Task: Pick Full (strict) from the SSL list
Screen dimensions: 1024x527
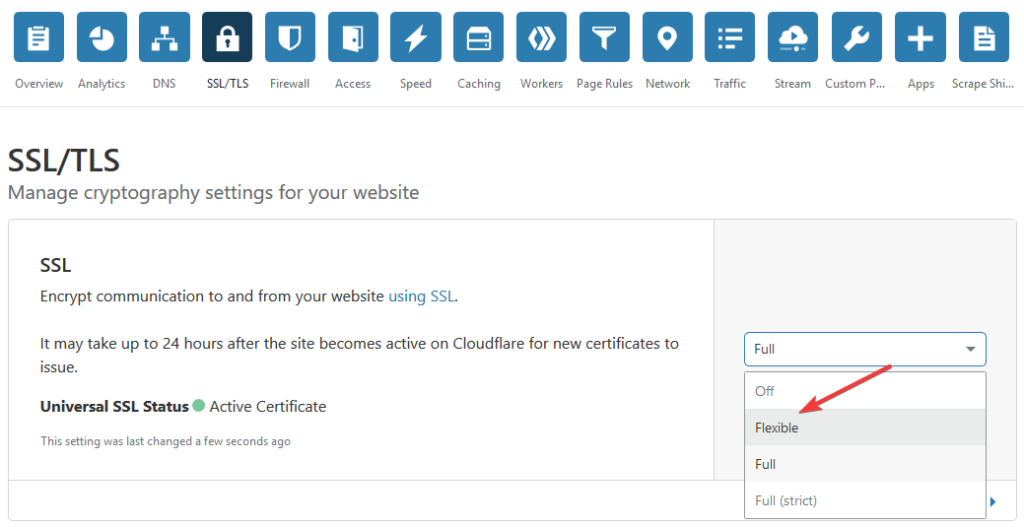Action: tap(865, 501)
